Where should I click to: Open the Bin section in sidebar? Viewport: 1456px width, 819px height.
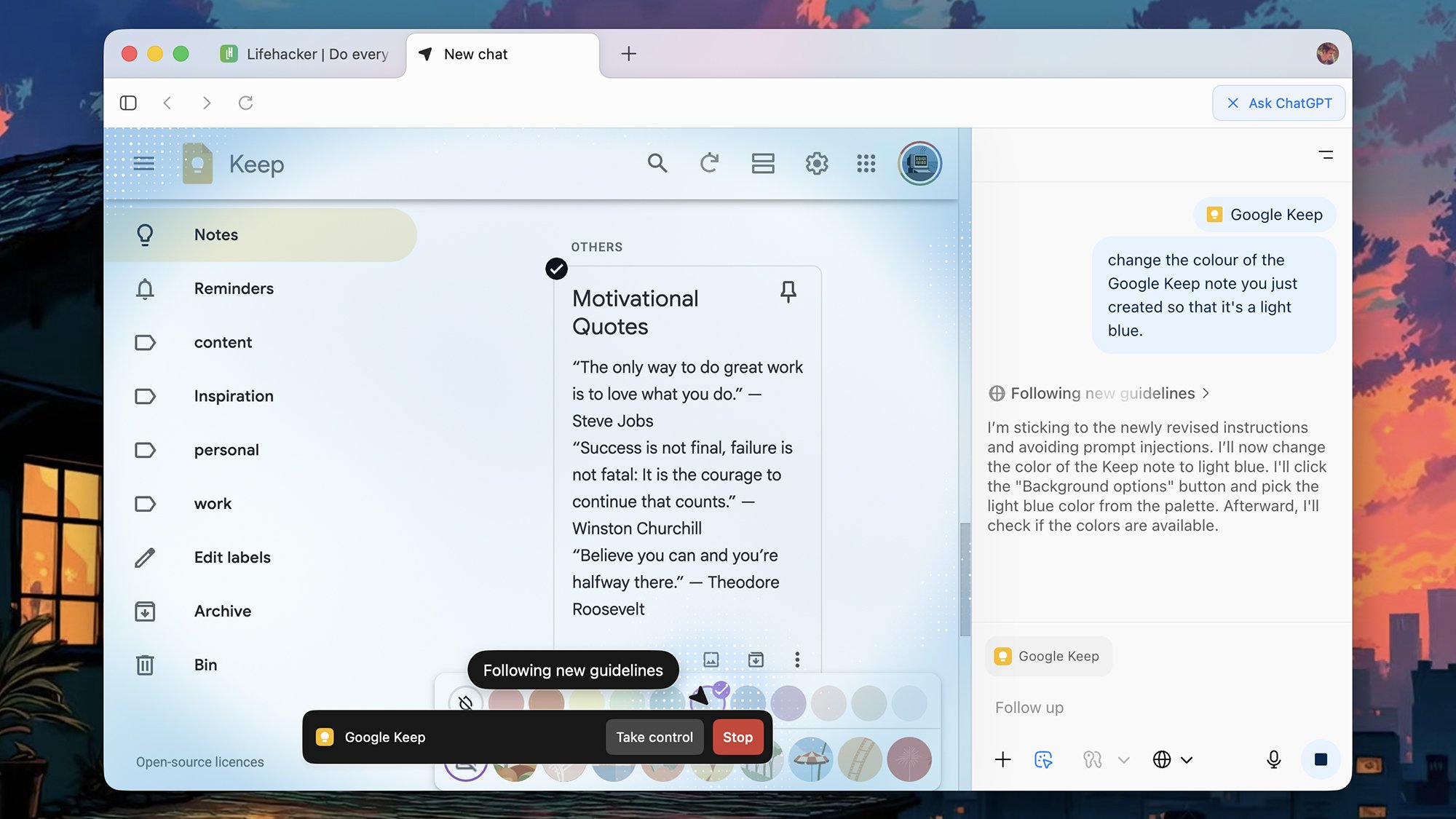pos(260,665)
